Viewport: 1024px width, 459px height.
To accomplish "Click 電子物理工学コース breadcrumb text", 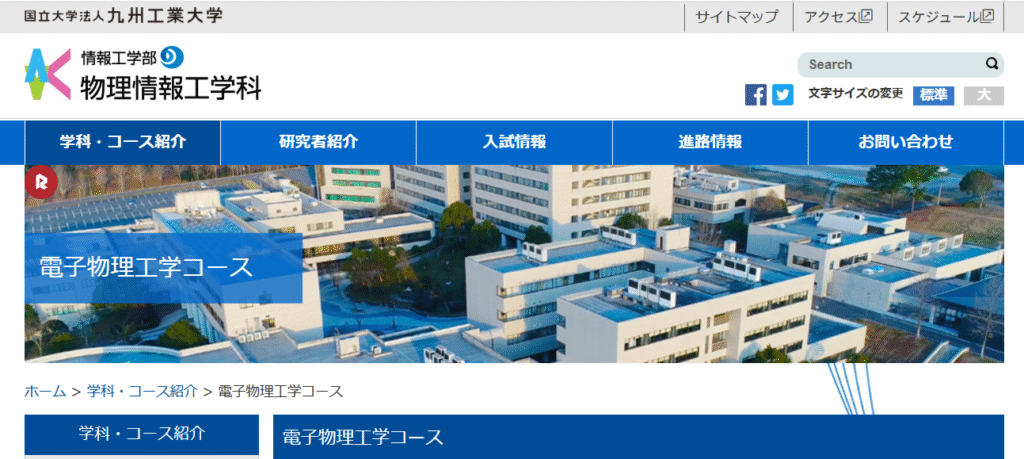I will coord(280,391).
